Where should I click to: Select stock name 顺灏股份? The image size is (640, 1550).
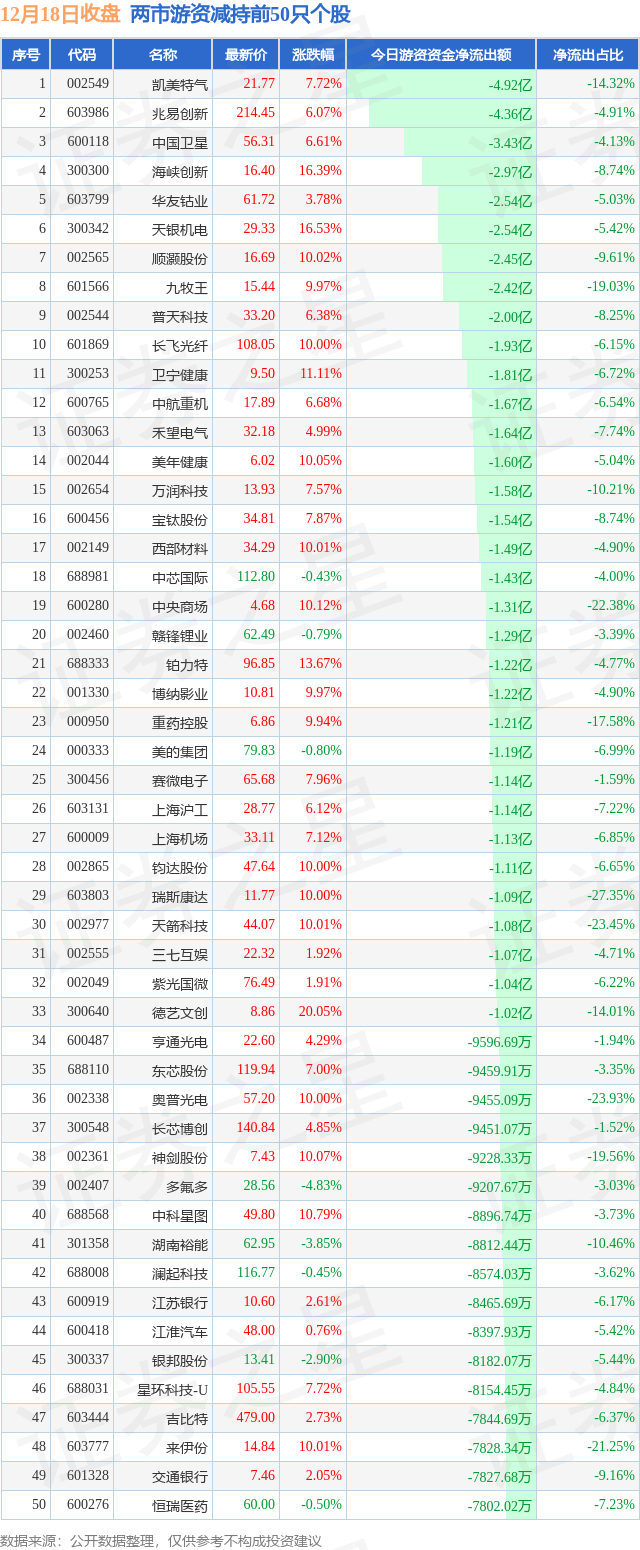180,258
